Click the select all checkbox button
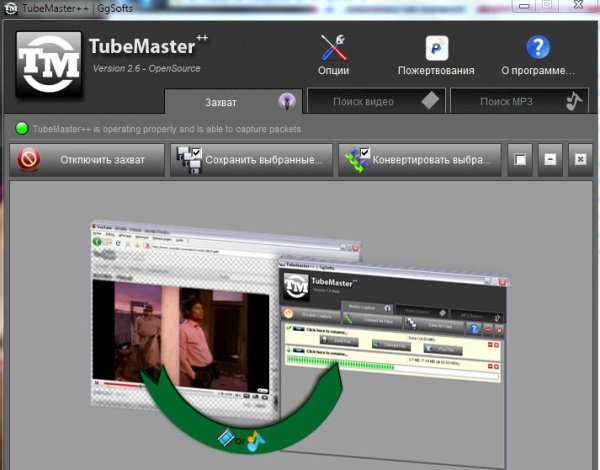The width and height of the screenshot is (600, 470). [x=520, y=160]
